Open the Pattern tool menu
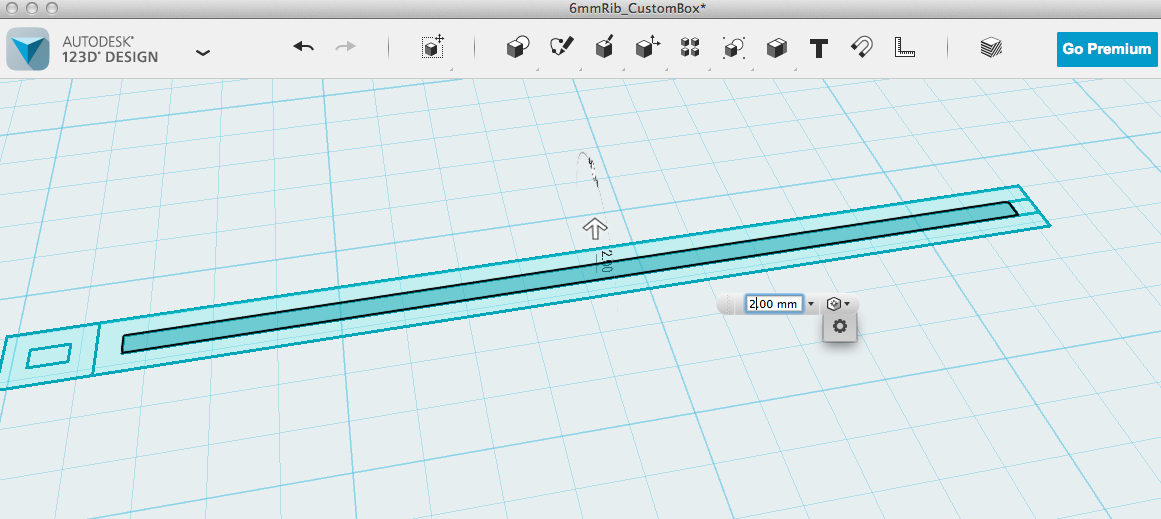The width and height of the screenshot is (1161, 519). [690, 47]
